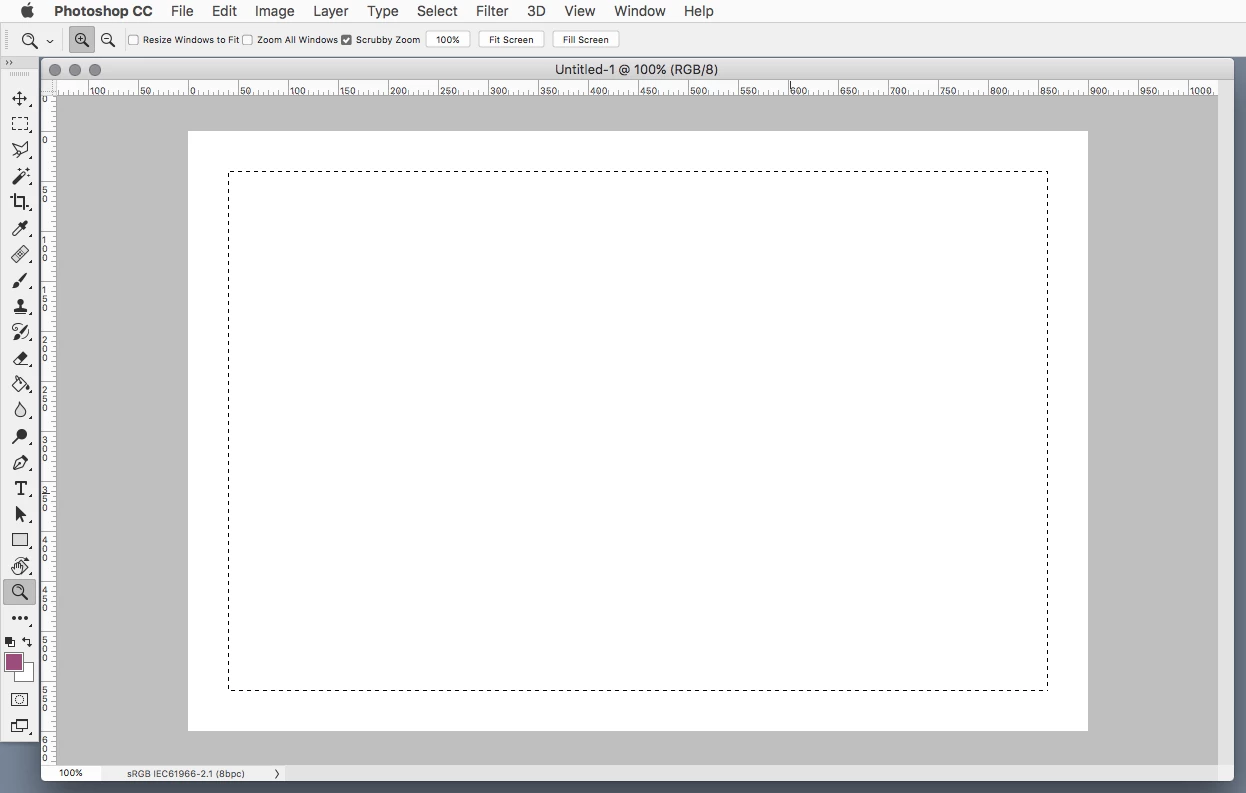This screenshot has height=793, width=1246.
Task: Open the Type menu
Action: tap(383, 11)
